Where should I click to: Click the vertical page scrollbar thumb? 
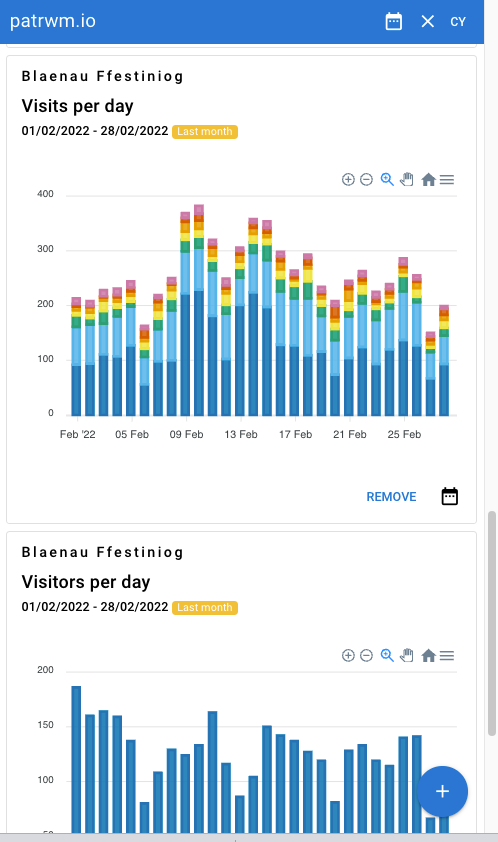(492, 623)
